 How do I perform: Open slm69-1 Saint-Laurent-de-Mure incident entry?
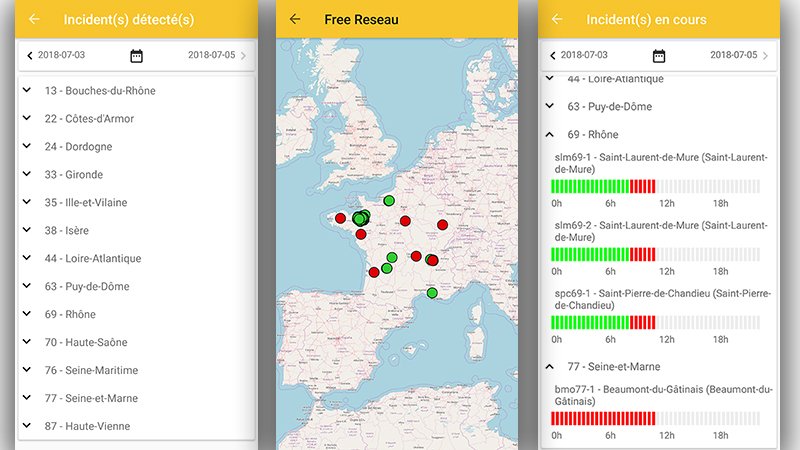pos(661,163)
